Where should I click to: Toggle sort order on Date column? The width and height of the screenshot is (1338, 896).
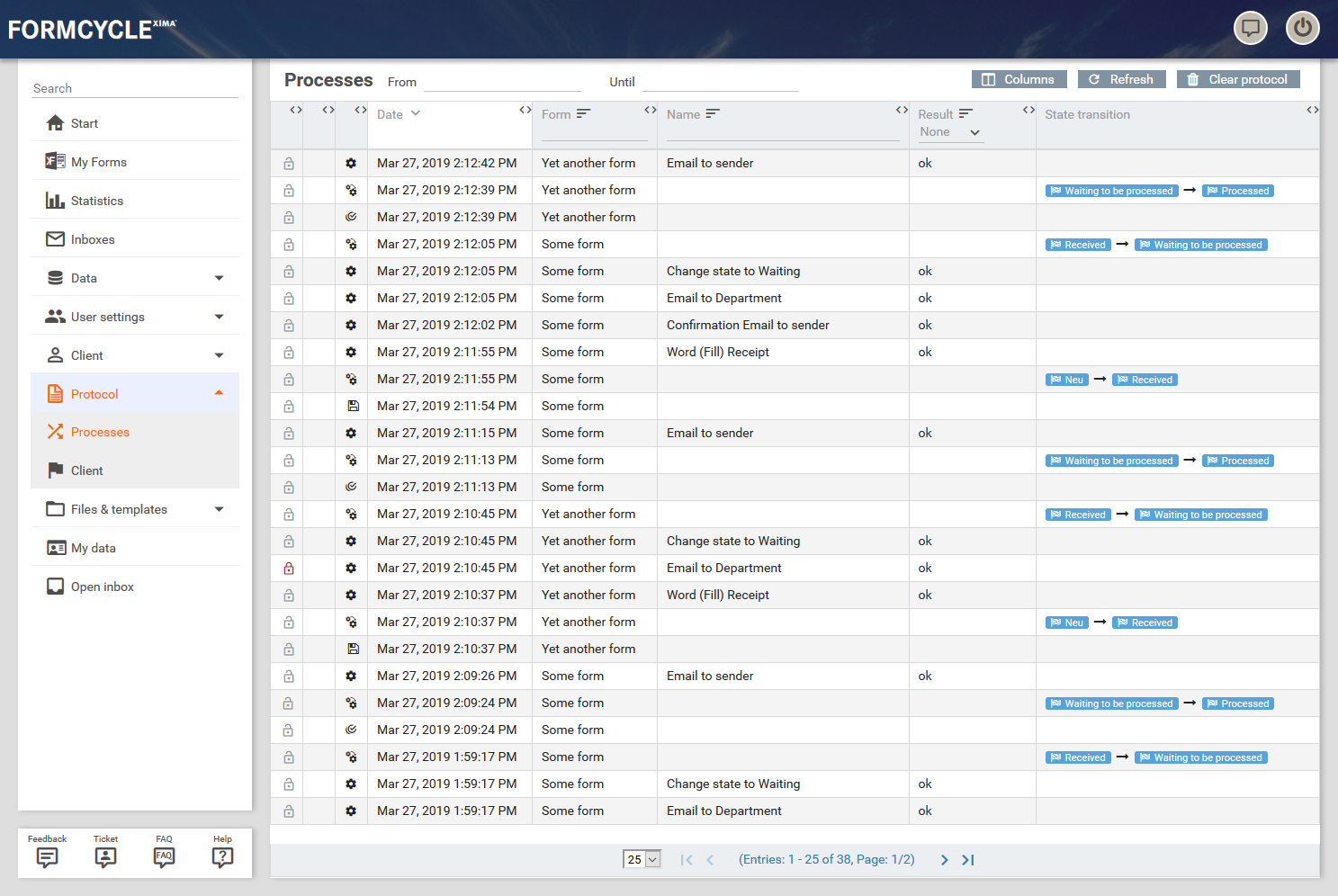point(416,113)
